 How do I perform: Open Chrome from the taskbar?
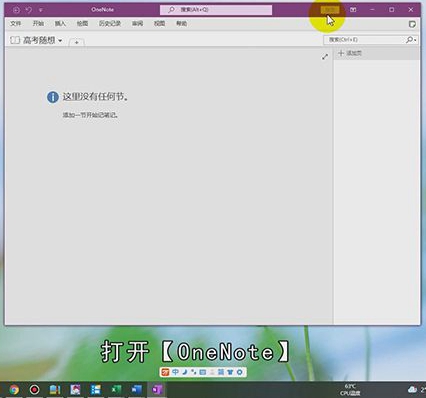pos(14,389)
